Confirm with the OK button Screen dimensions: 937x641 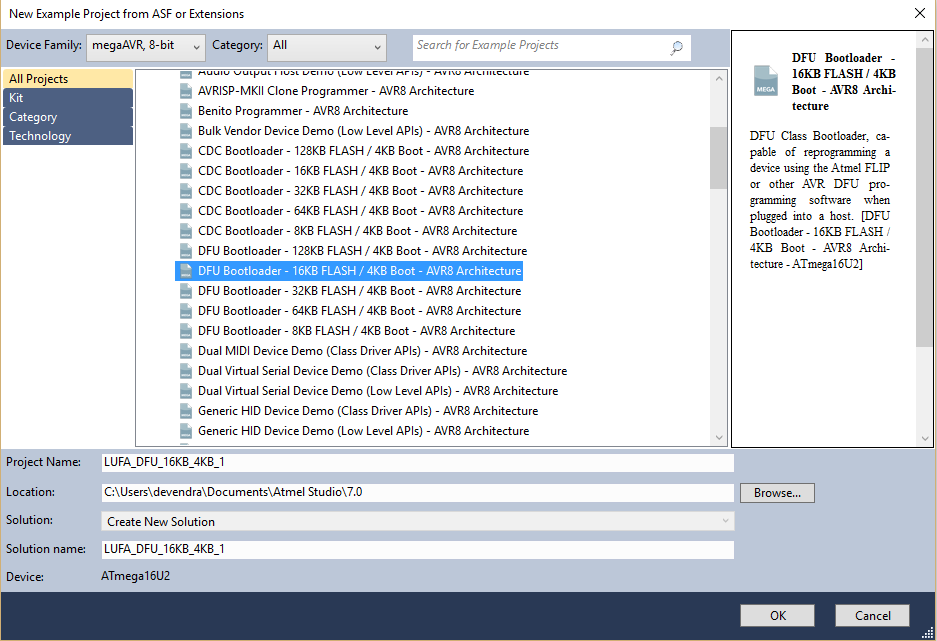pos(777,615)
